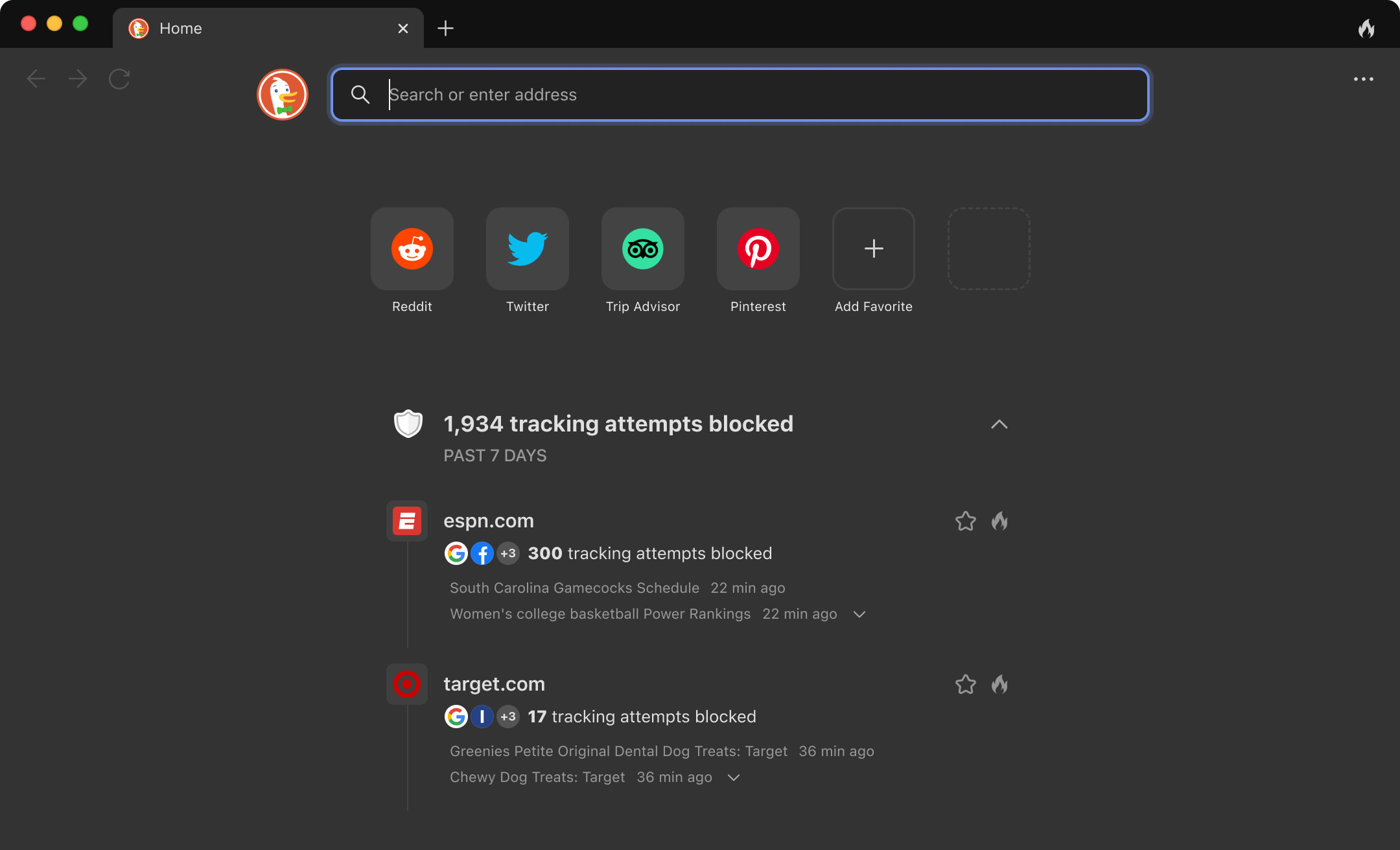Open the Twitter favorite
Screen dimensions: 1400x850
point(528,249)
